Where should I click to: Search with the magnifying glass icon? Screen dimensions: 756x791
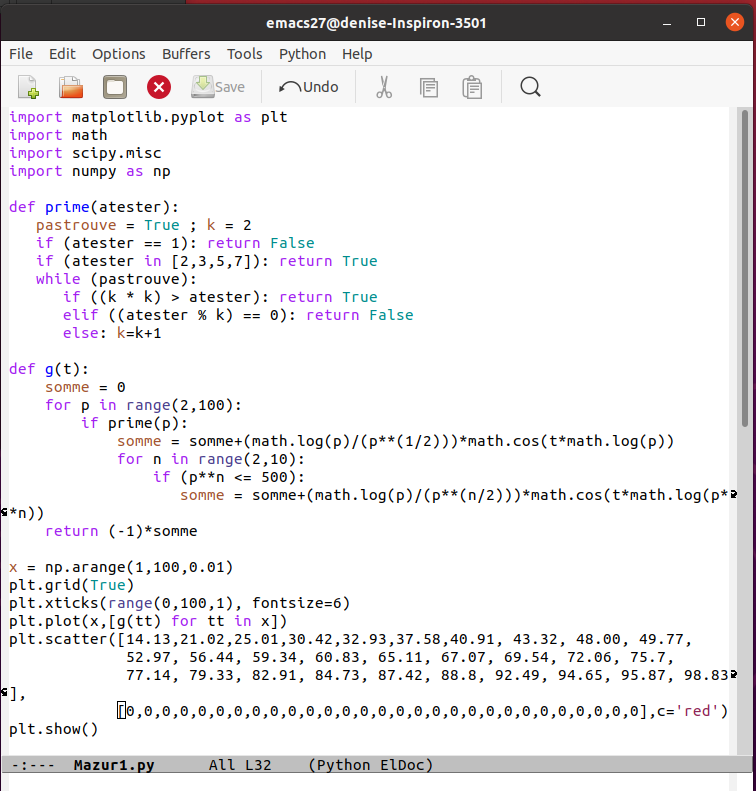pos(530,87)
